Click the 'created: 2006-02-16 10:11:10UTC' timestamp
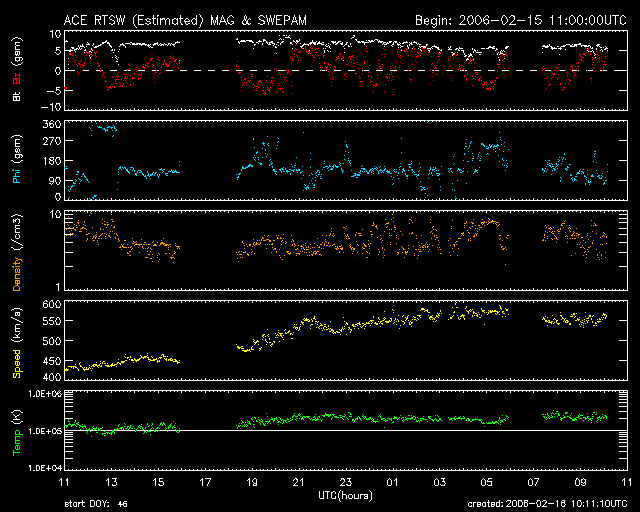 tap(547, 504)
